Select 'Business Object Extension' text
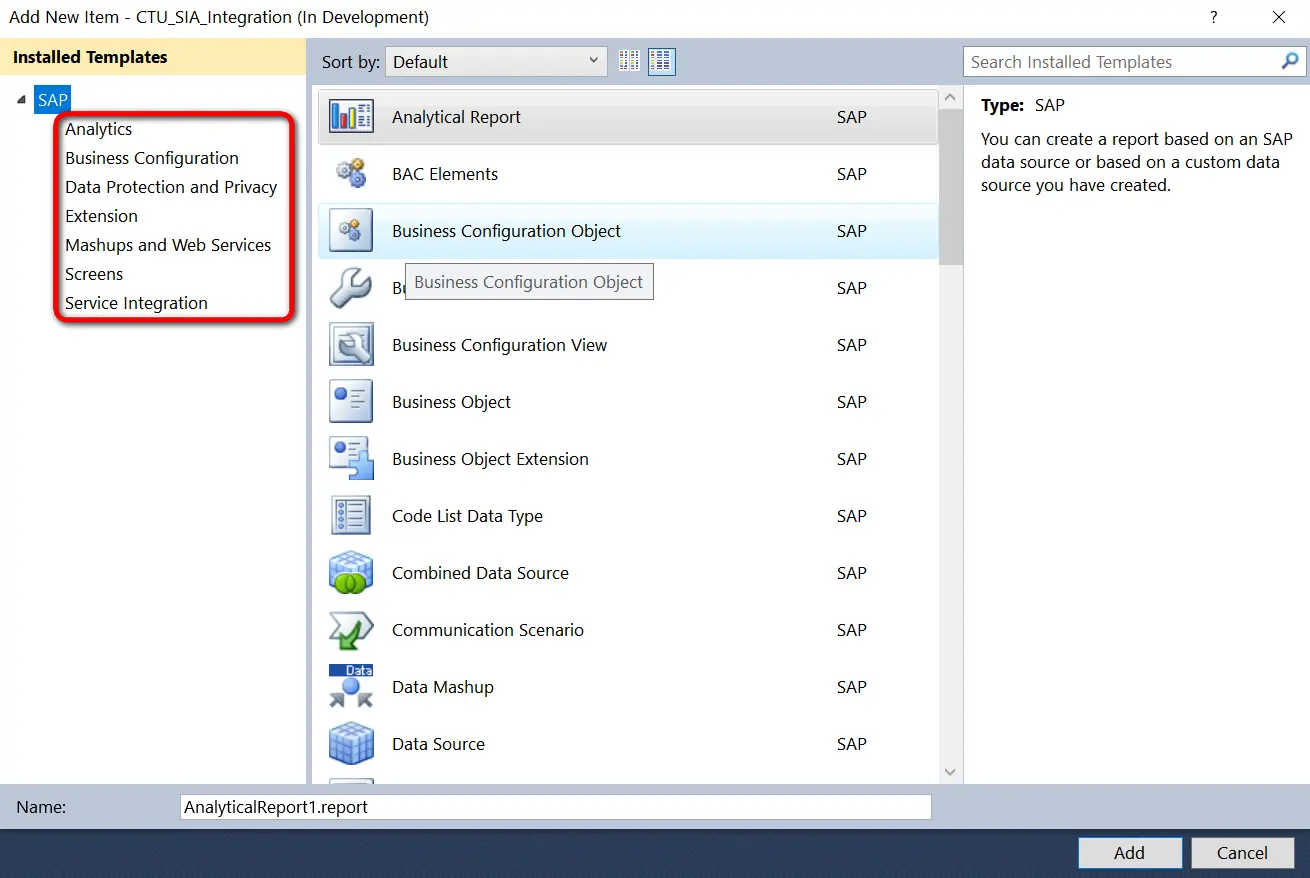Viewport: 1310px width, 878px height. (x=490, y=459)
